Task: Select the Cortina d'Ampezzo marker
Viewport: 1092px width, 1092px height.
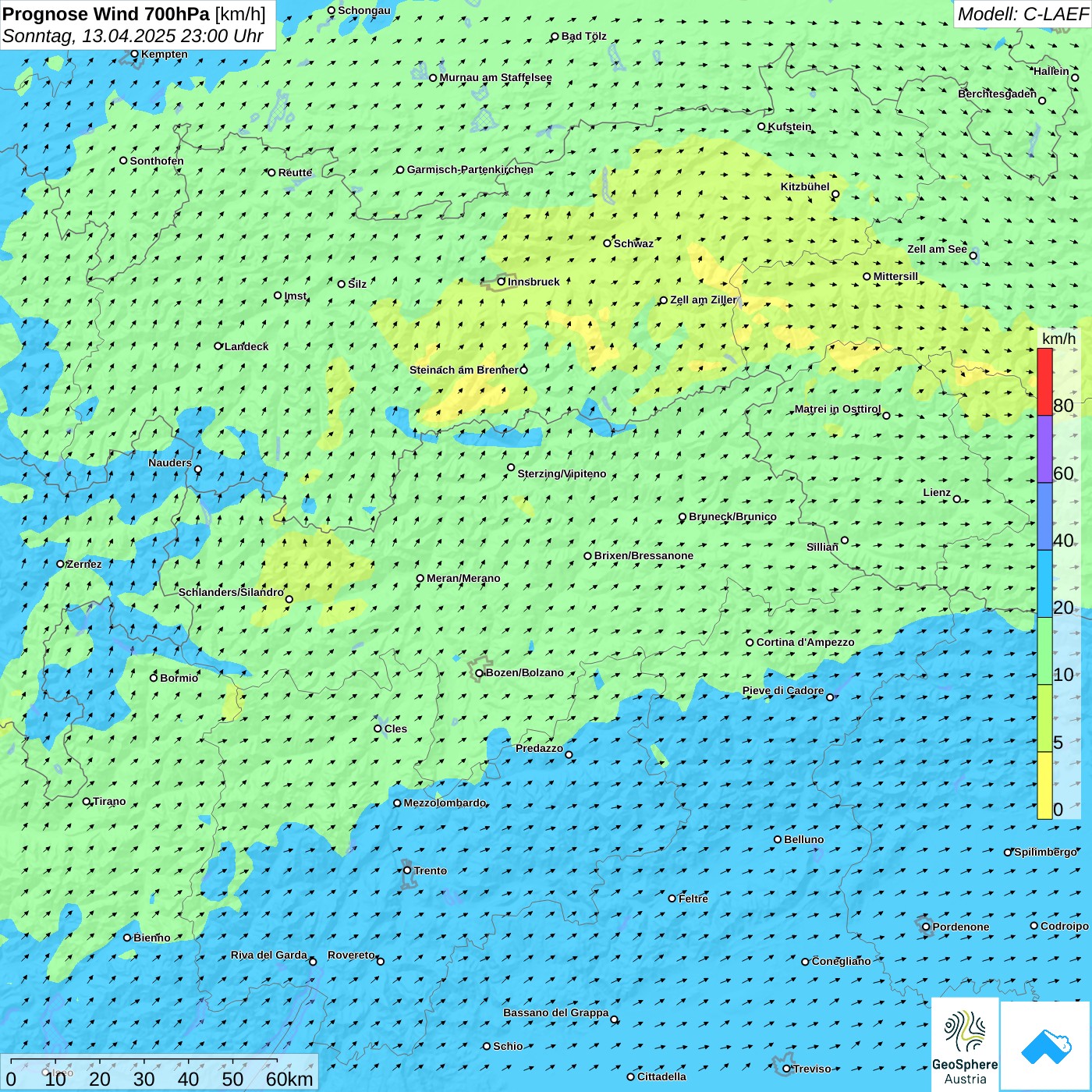Action: click(x=750, y=643)
